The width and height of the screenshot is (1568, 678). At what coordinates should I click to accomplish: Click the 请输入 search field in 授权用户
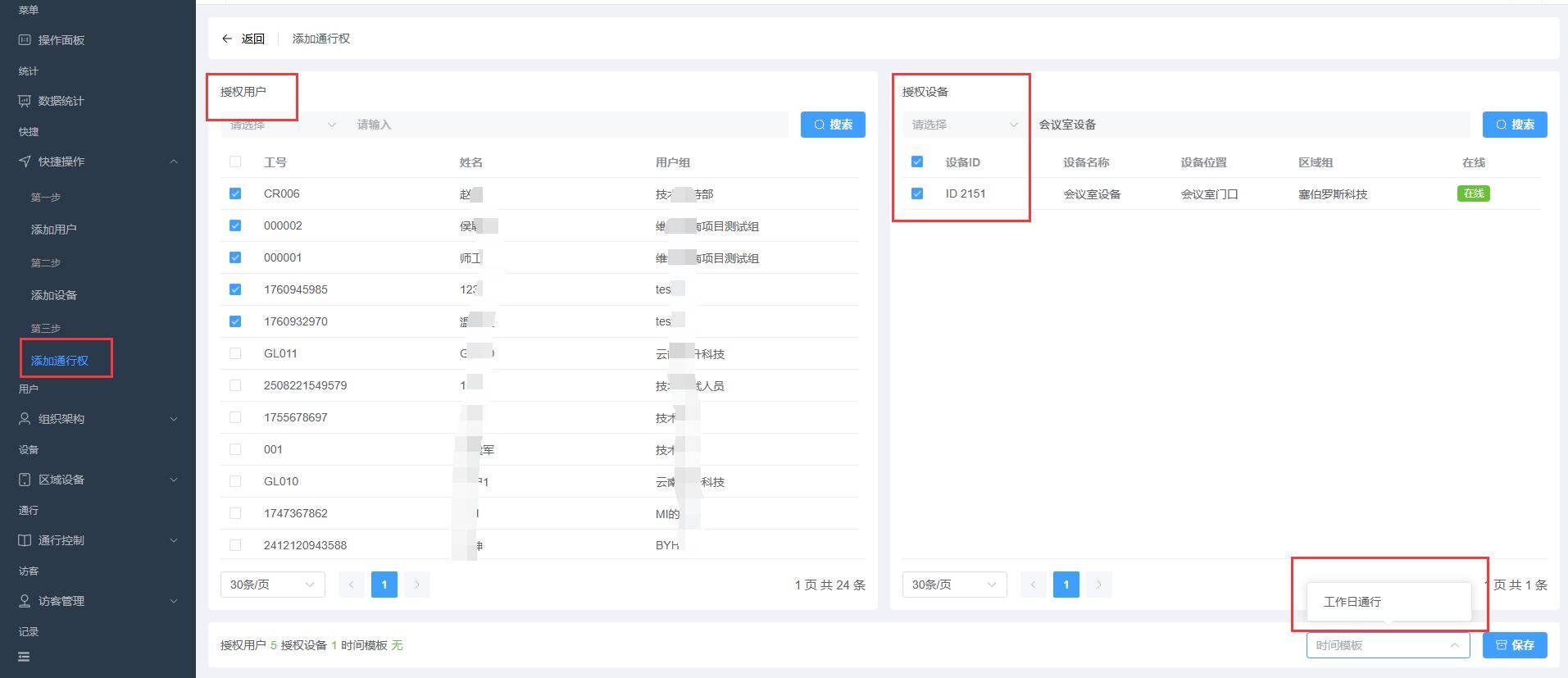(x=566, y=125)
